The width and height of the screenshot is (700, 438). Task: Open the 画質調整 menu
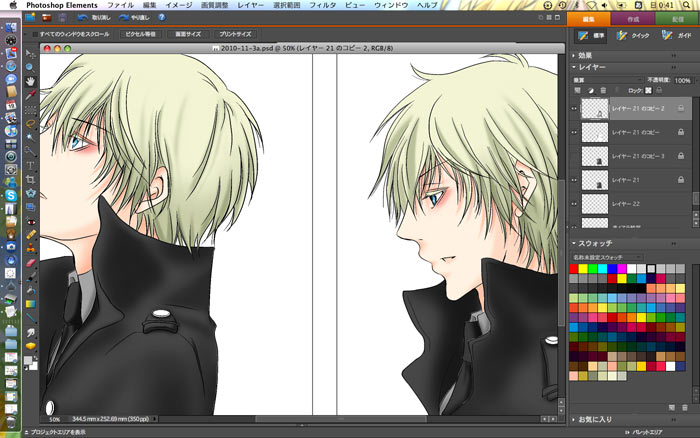(x=214, y=5)
